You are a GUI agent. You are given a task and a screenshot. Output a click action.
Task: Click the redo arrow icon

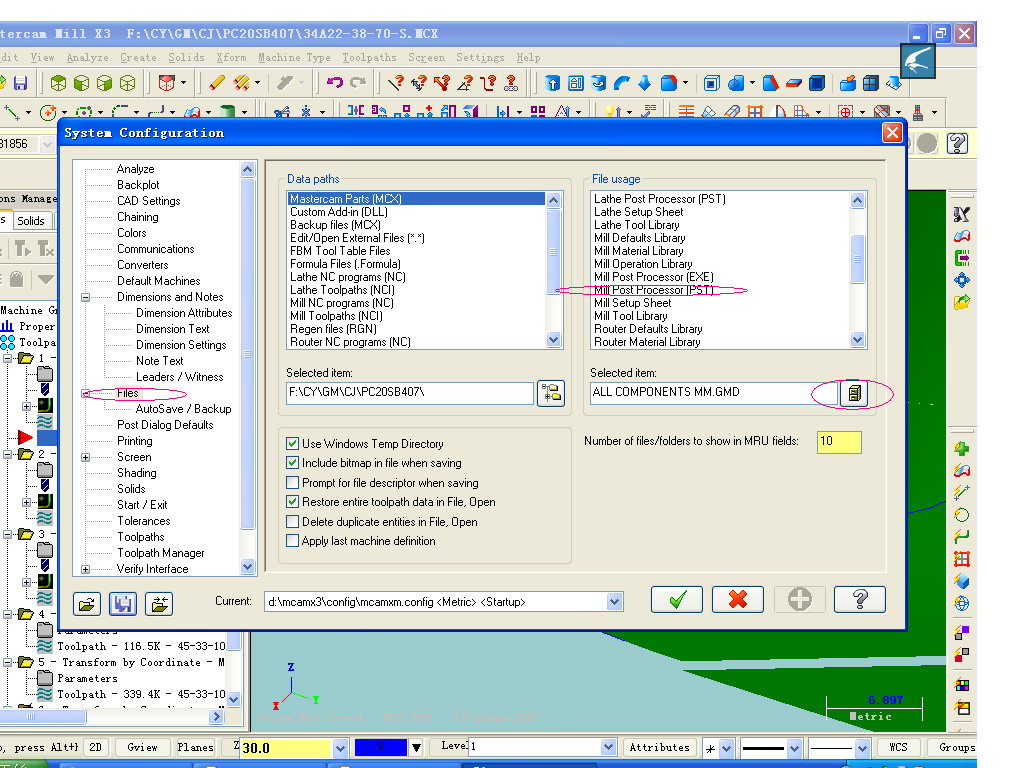[x=358, y=82]
